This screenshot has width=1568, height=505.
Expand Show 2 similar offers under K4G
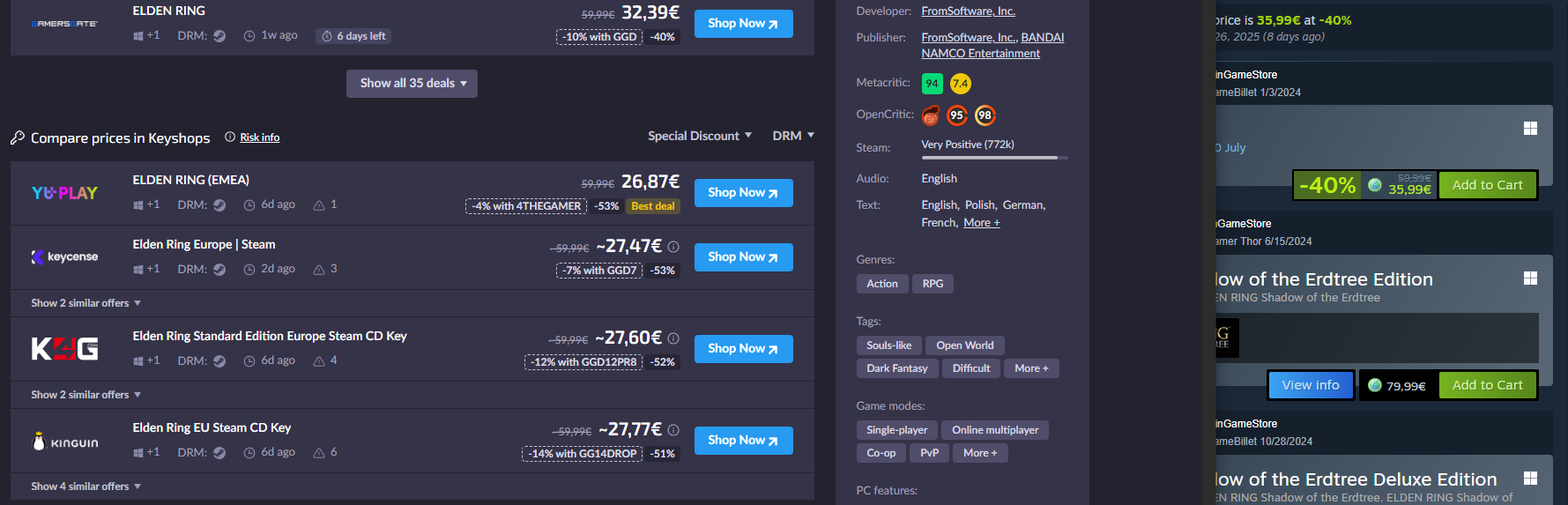(85, 395)
